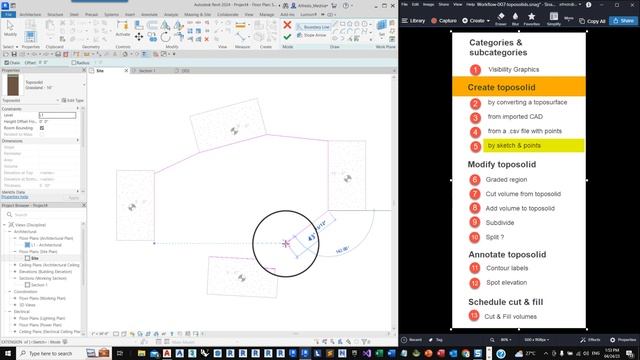This screenshot has width=640, height=360.
Task: Toggle the Chain checkbox in options bar
Action: [x=7, y=63]
